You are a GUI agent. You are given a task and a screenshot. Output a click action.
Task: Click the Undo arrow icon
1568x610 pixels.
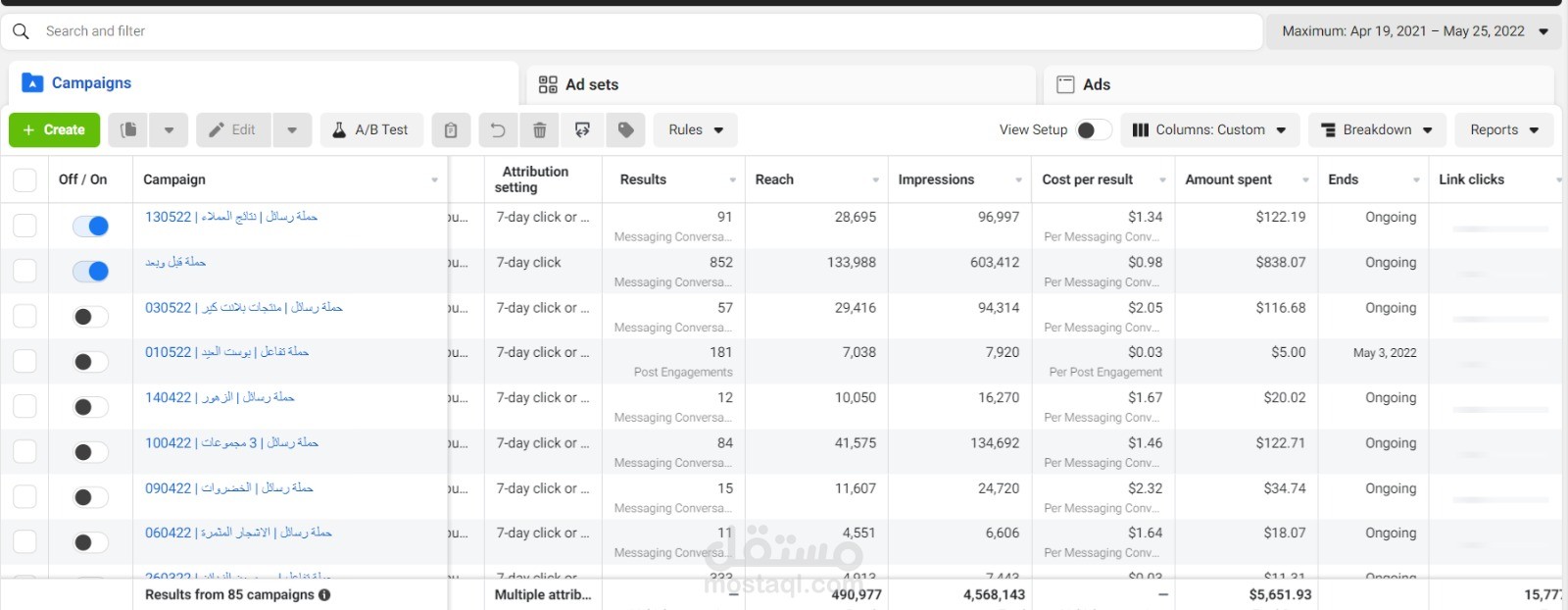498,129
